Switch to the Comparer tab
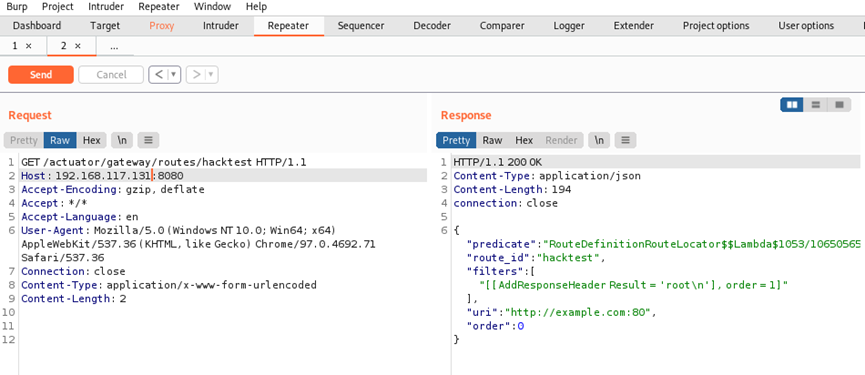The image size is (865, 375). coord(502,26)
